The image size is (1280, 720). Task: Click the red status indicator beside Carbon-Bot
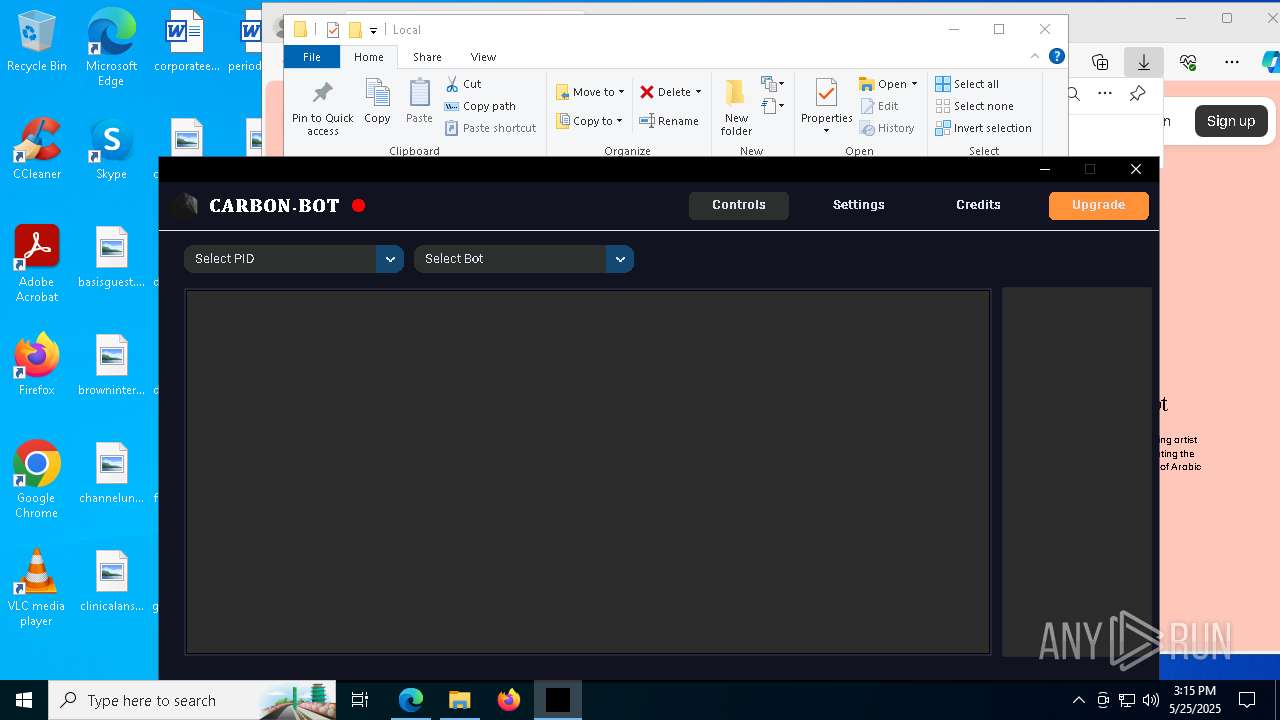359,206
